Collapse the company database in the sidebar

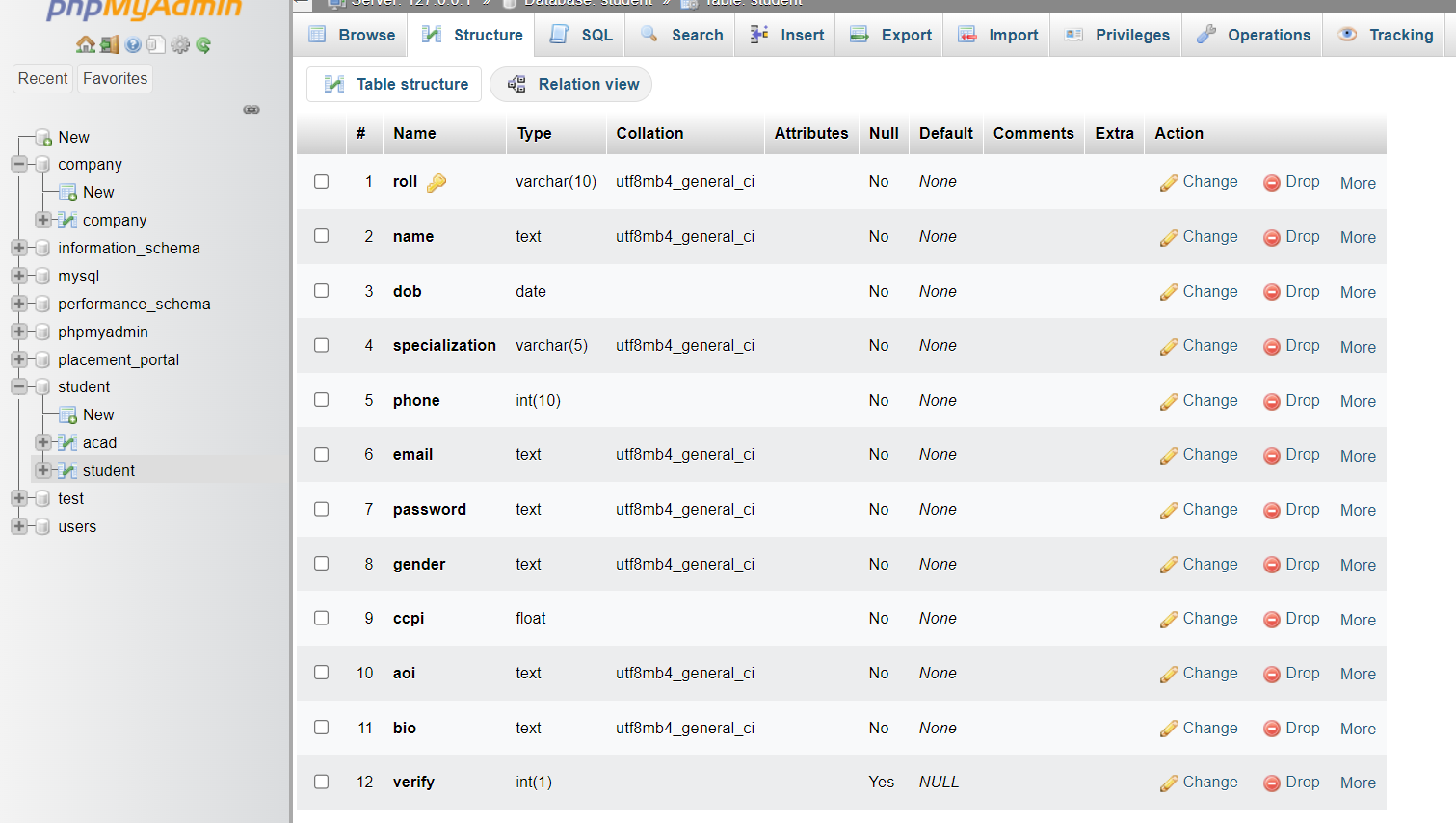point(19,164)
